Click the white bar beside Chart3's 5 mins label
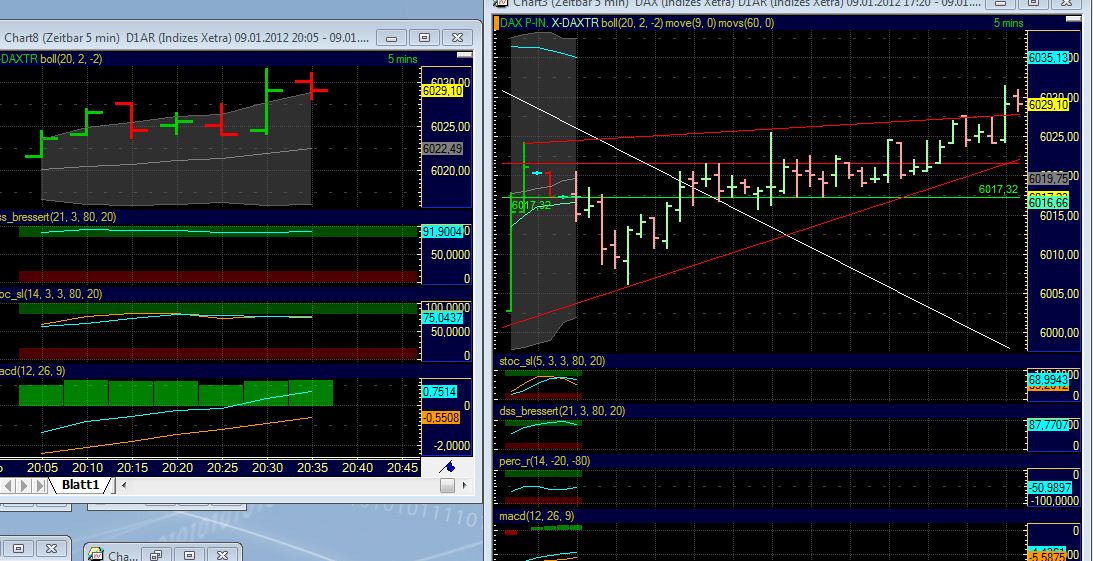The height and width of the screenshot is (561, 1093). coord(1072,17)
